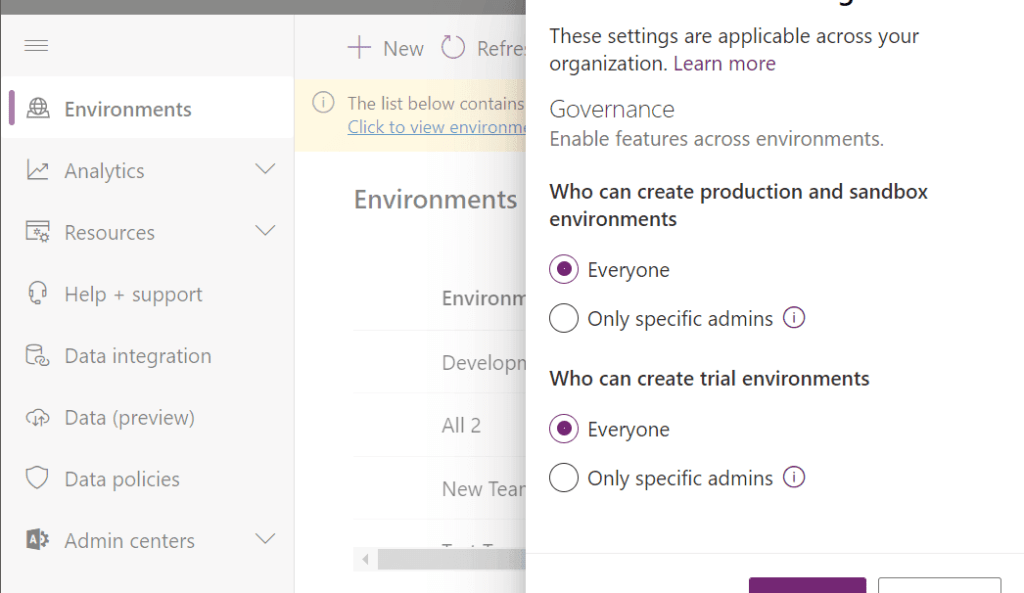Expand the Resources section
Image resolution: width=1024 pixels, height=593 pixels.
click(265, 232)
